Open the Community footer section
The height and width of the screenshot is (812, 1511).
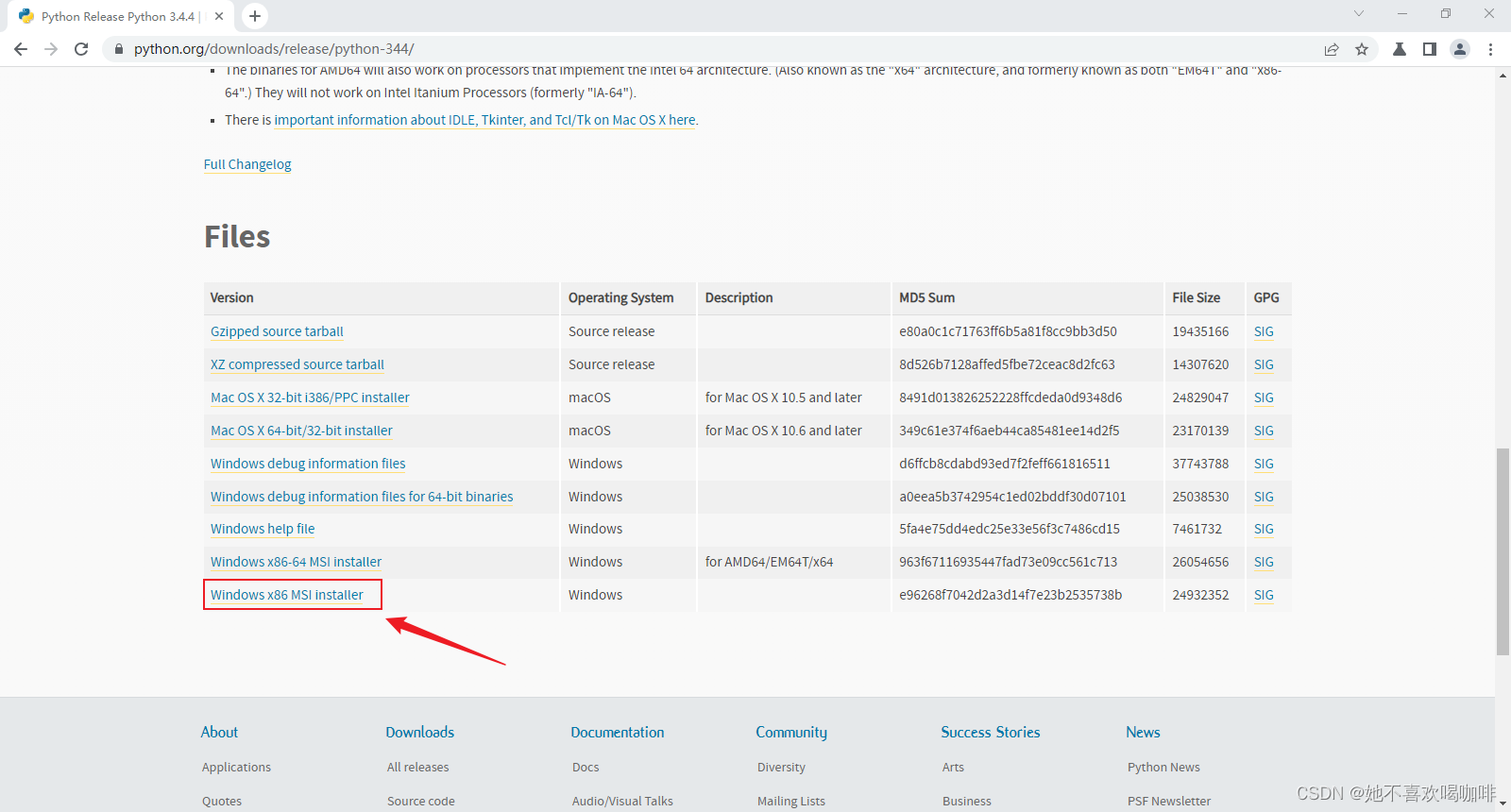click(x=791, y=732)
